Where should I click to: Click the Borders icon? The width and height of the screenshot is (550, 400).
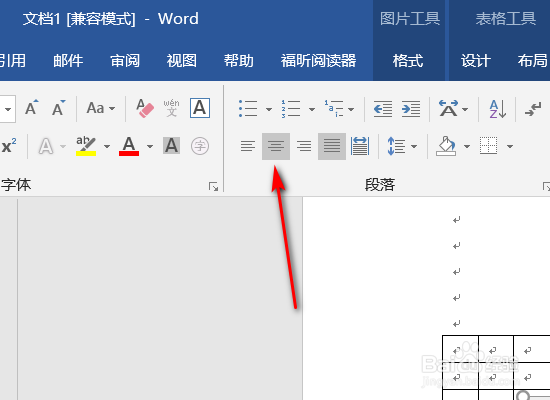coord(489,146)
